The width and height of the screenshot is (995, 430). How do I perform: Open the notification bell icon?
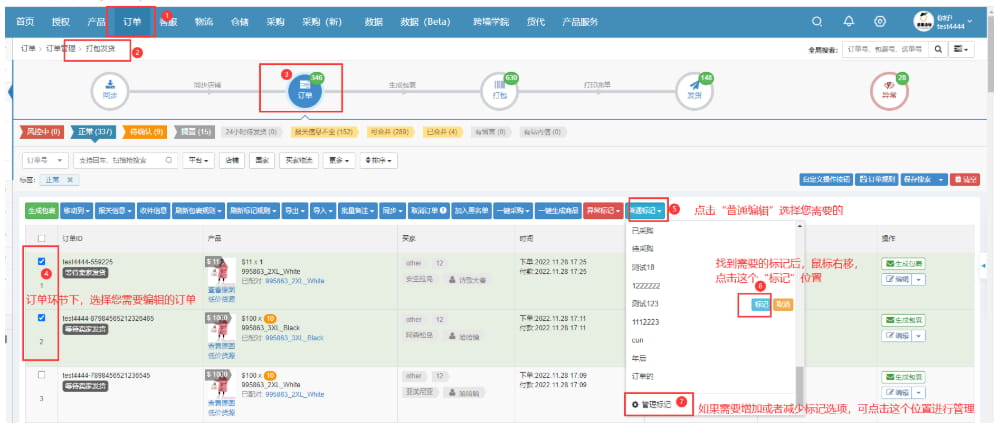pyautogui.click(x=849, y=21)
